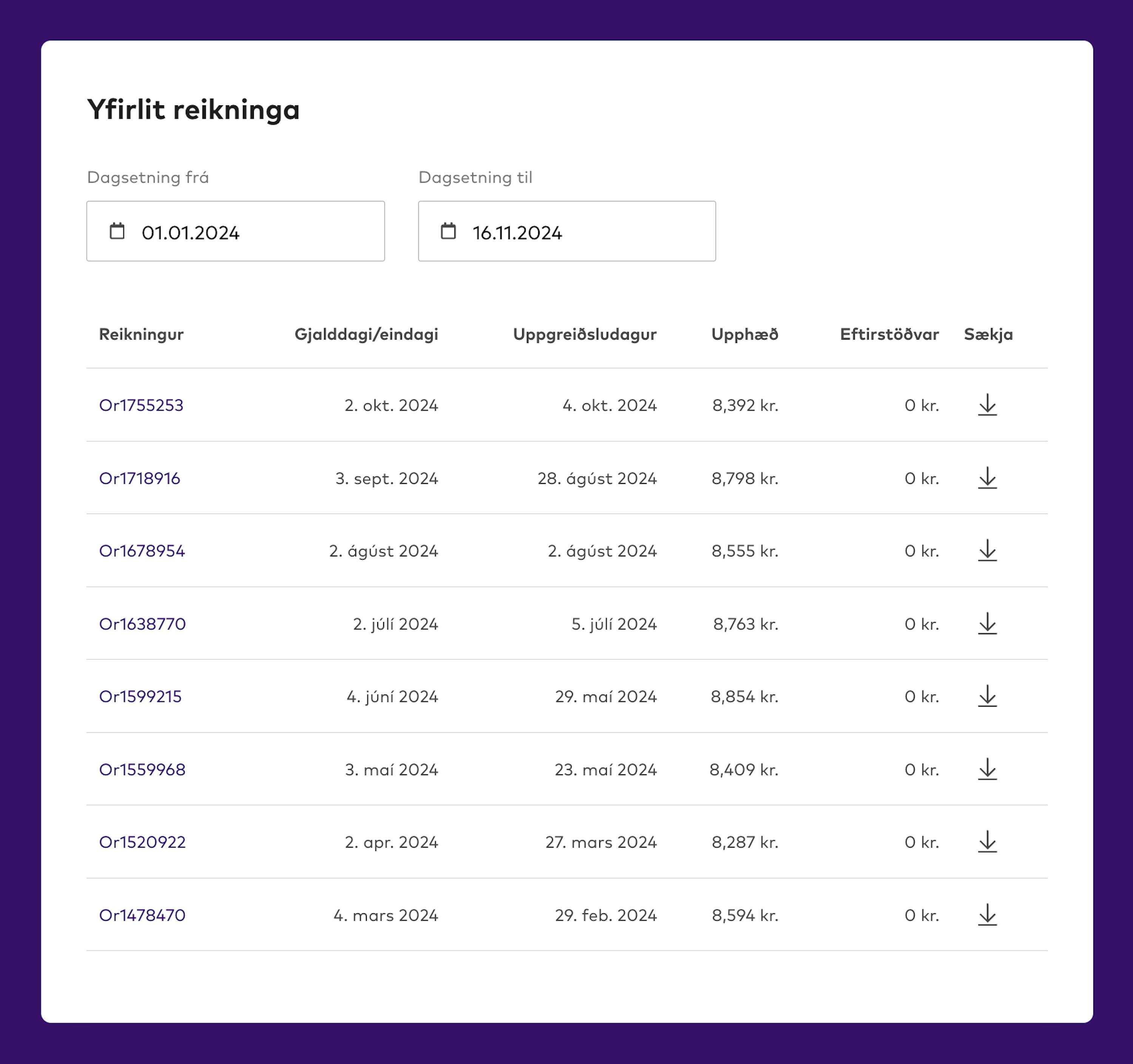Select the amount 8,409 kr.

pyautogui.click(x=744, y=769)
